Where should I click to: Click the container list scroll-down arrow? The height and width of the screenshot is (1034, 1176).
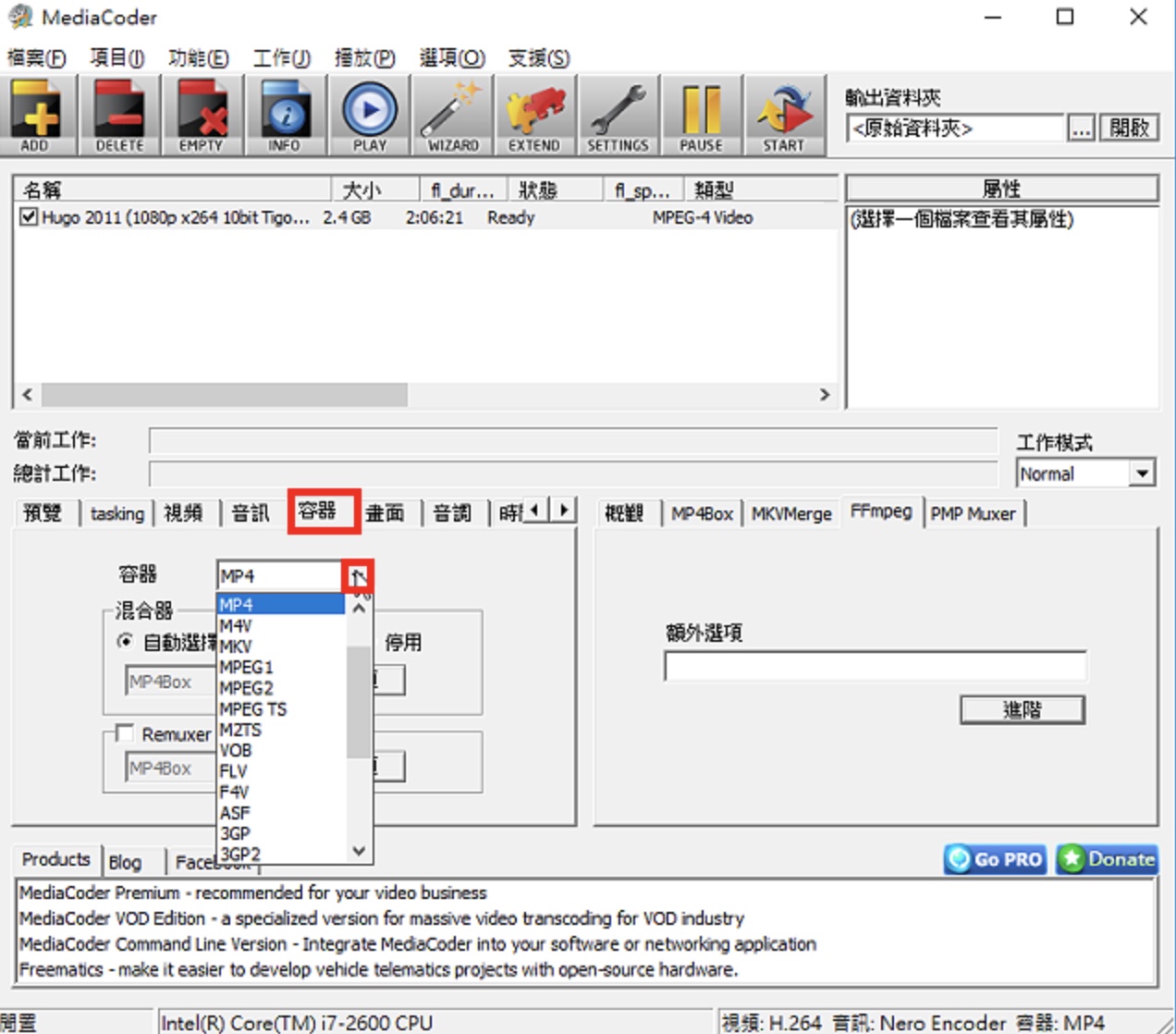[359, 851]
